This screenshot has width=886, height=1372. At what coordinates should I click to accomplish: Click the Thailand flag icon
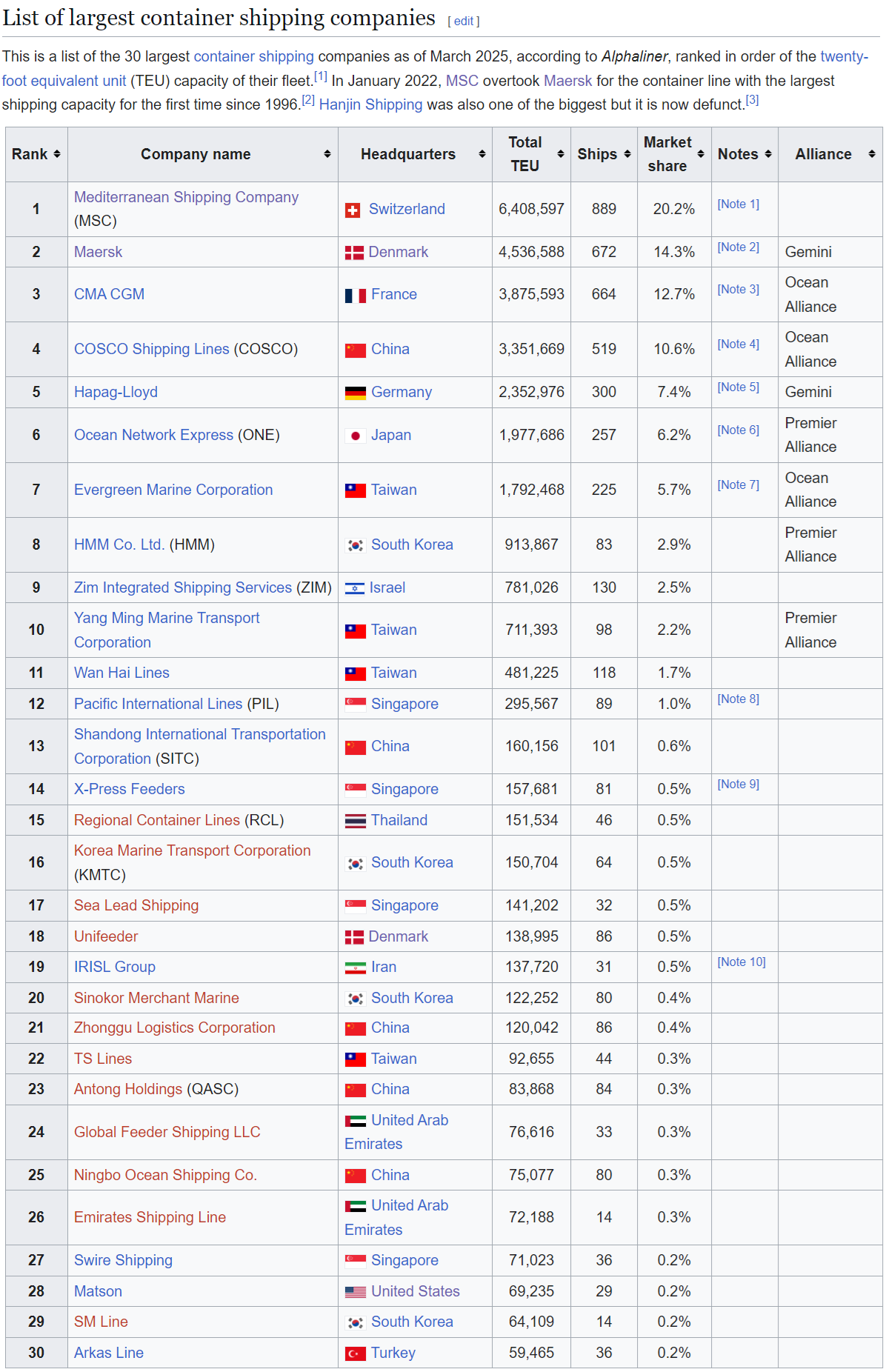click(356, 821)
